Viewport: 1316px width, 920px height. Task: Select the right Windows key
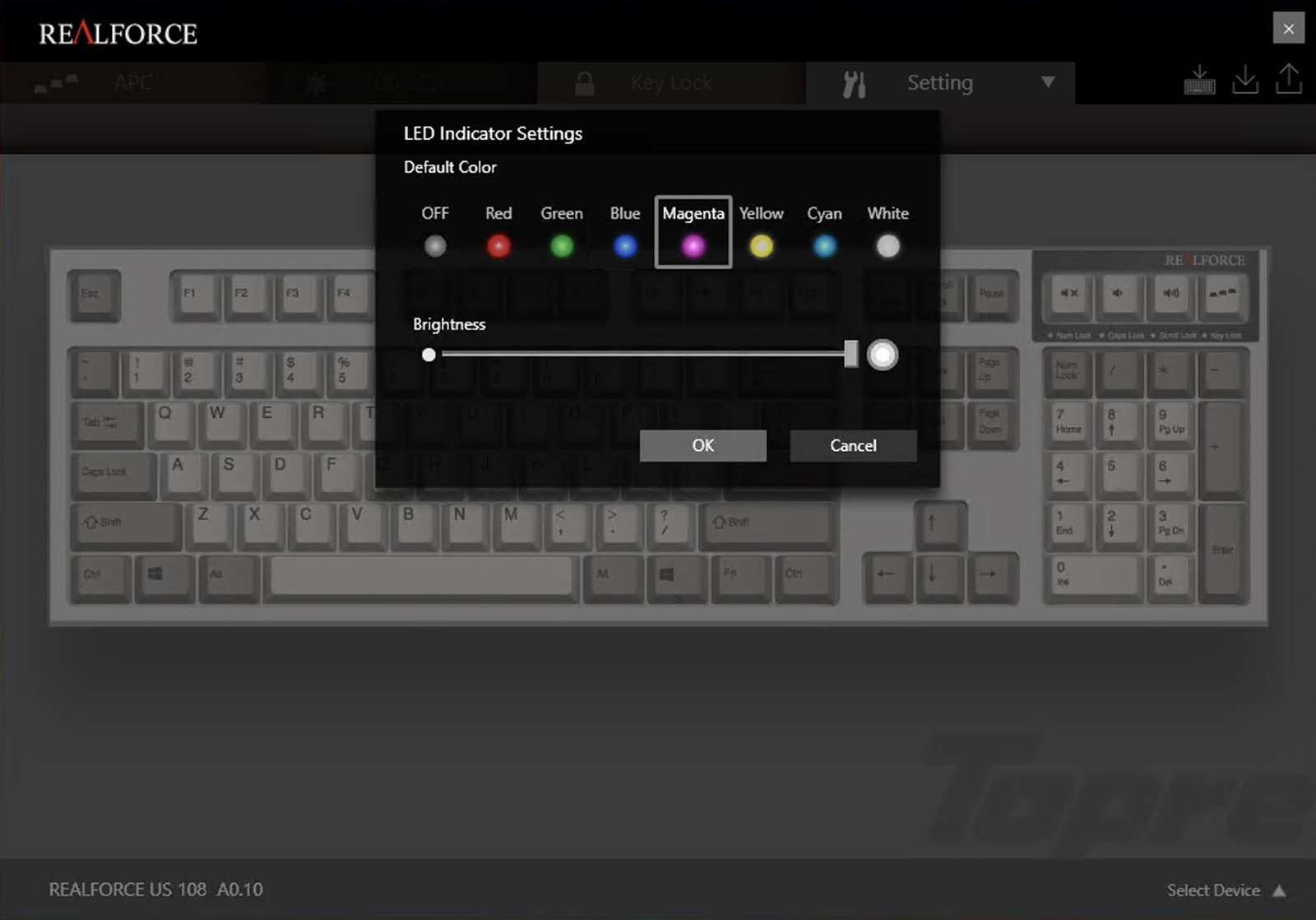677,579
